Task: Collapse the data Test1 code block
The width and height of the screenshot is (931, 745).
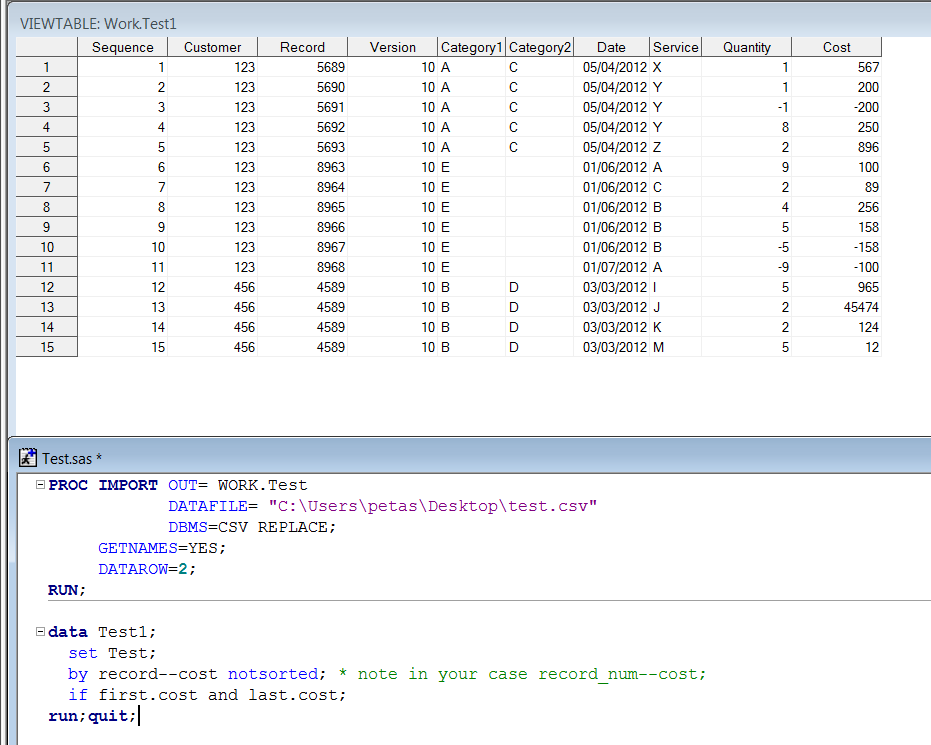Action: (x=39, y=632)
